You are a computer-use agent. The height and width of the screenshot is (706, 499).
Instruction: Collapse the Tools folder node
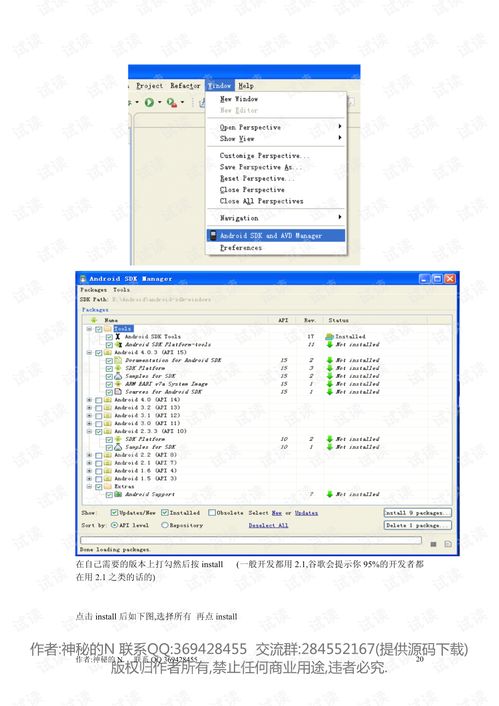coord(89,329)
